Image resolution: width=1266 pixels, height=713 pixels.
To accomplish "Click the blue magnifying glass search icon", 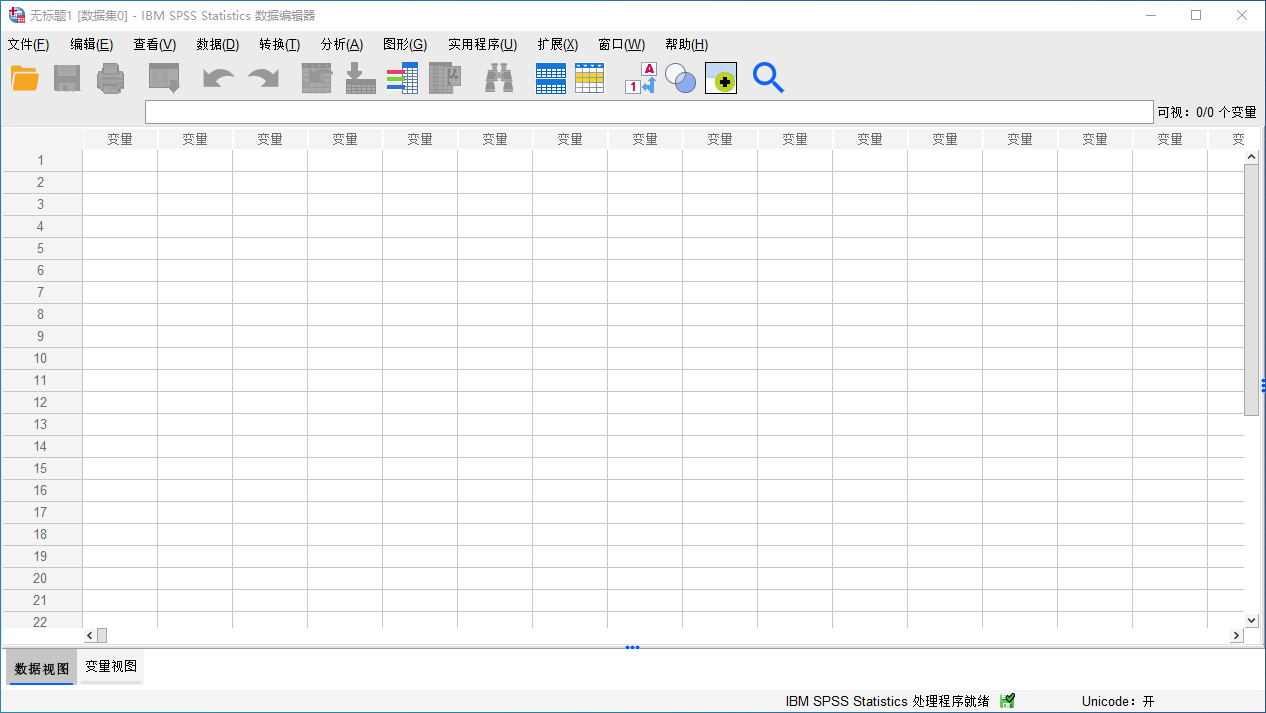I will pos(768,78).
